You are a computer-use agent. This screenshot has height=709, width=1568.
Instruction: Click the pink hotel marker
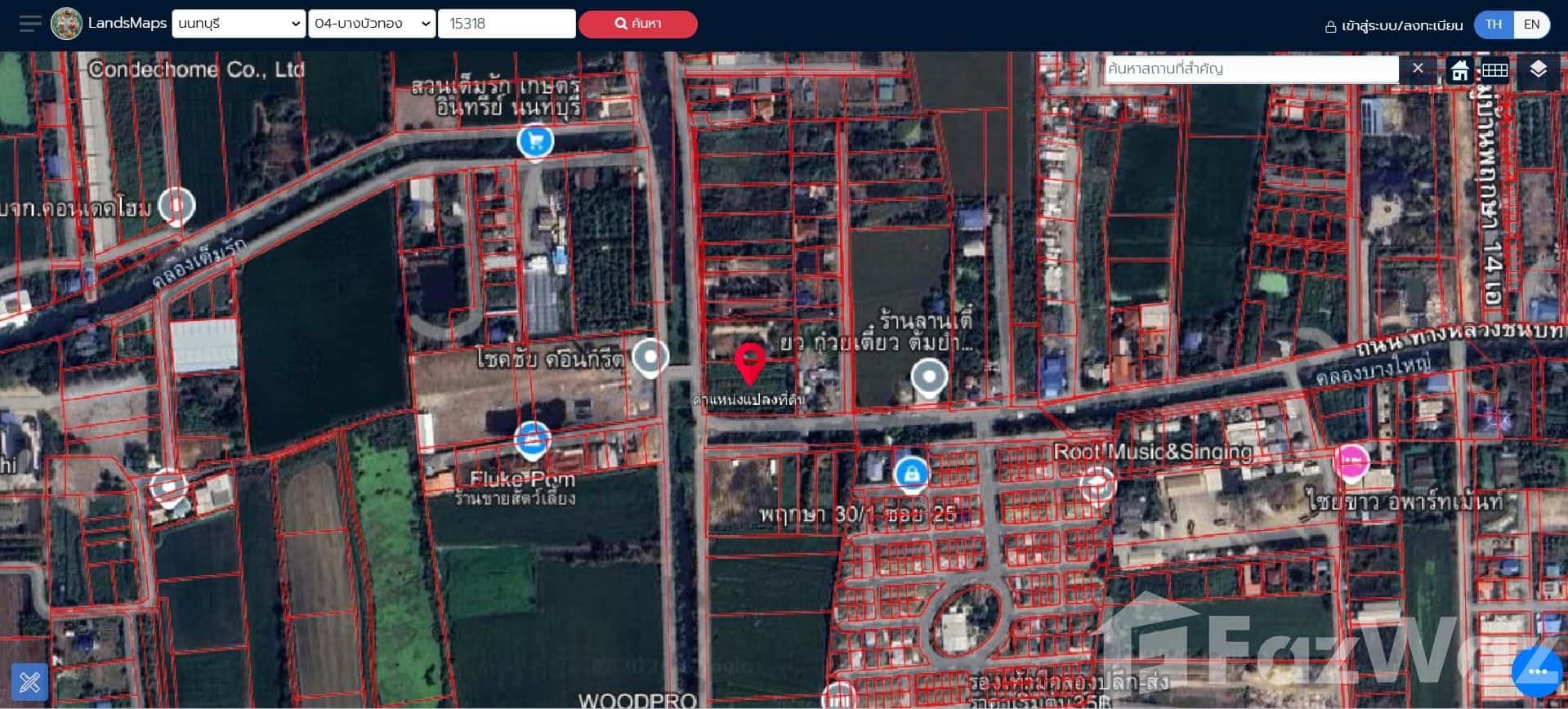tap(1351, 462)
